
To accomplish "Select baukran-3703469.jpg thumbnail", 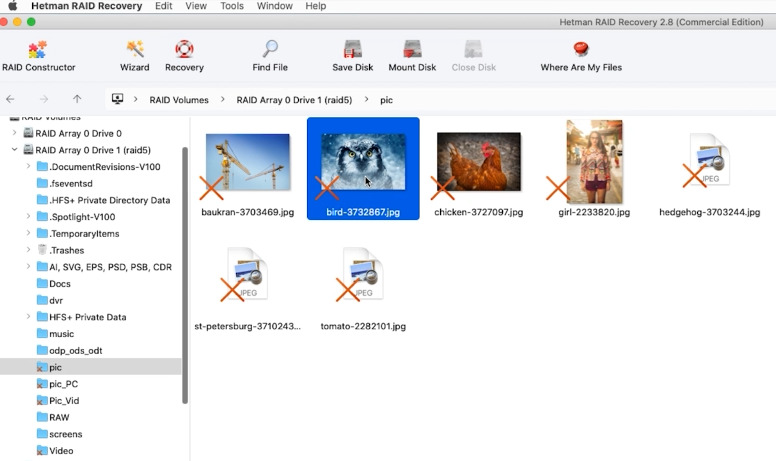I will [x=247, y=162].
